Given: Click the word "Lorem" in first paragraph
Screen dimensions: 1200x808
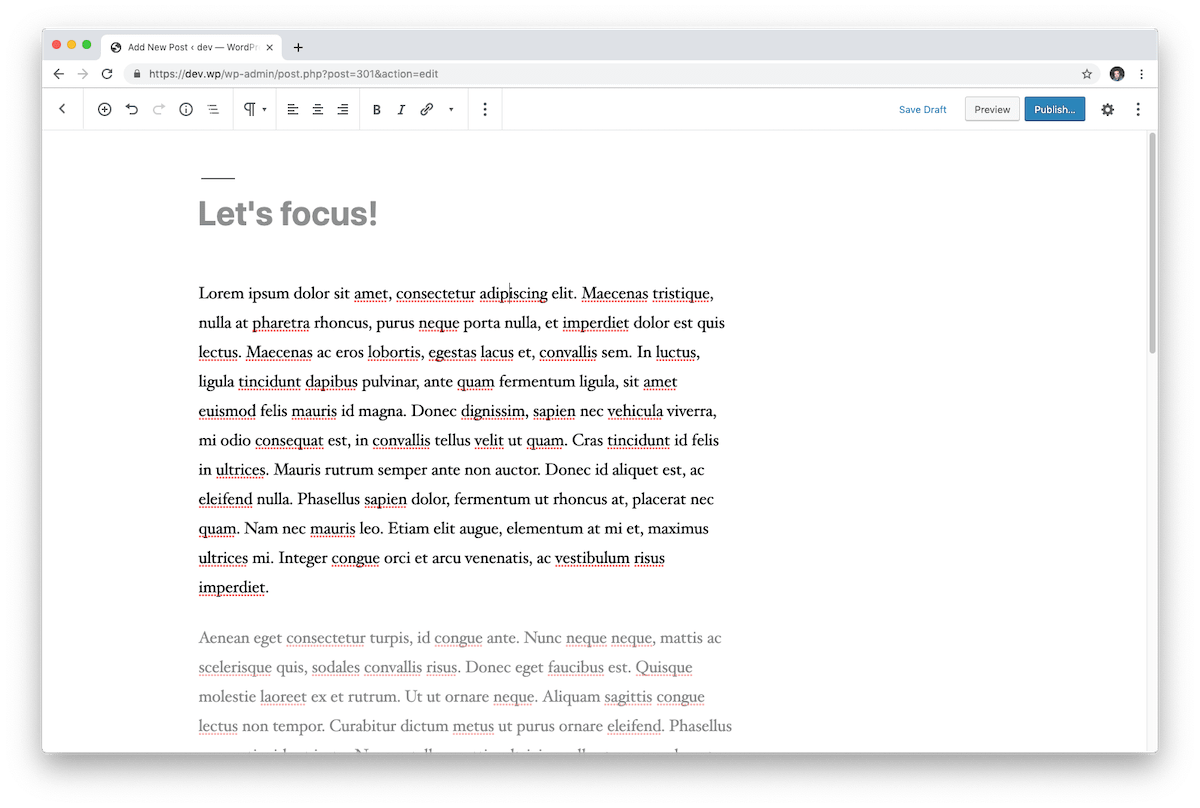Looking at the screenshot, I should pyautogui.click(x=221, y=293).
